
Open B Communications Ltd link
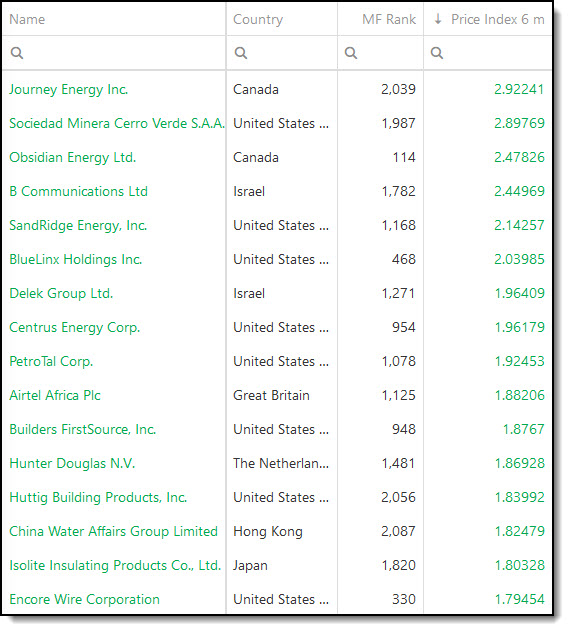tap(78, 191)
